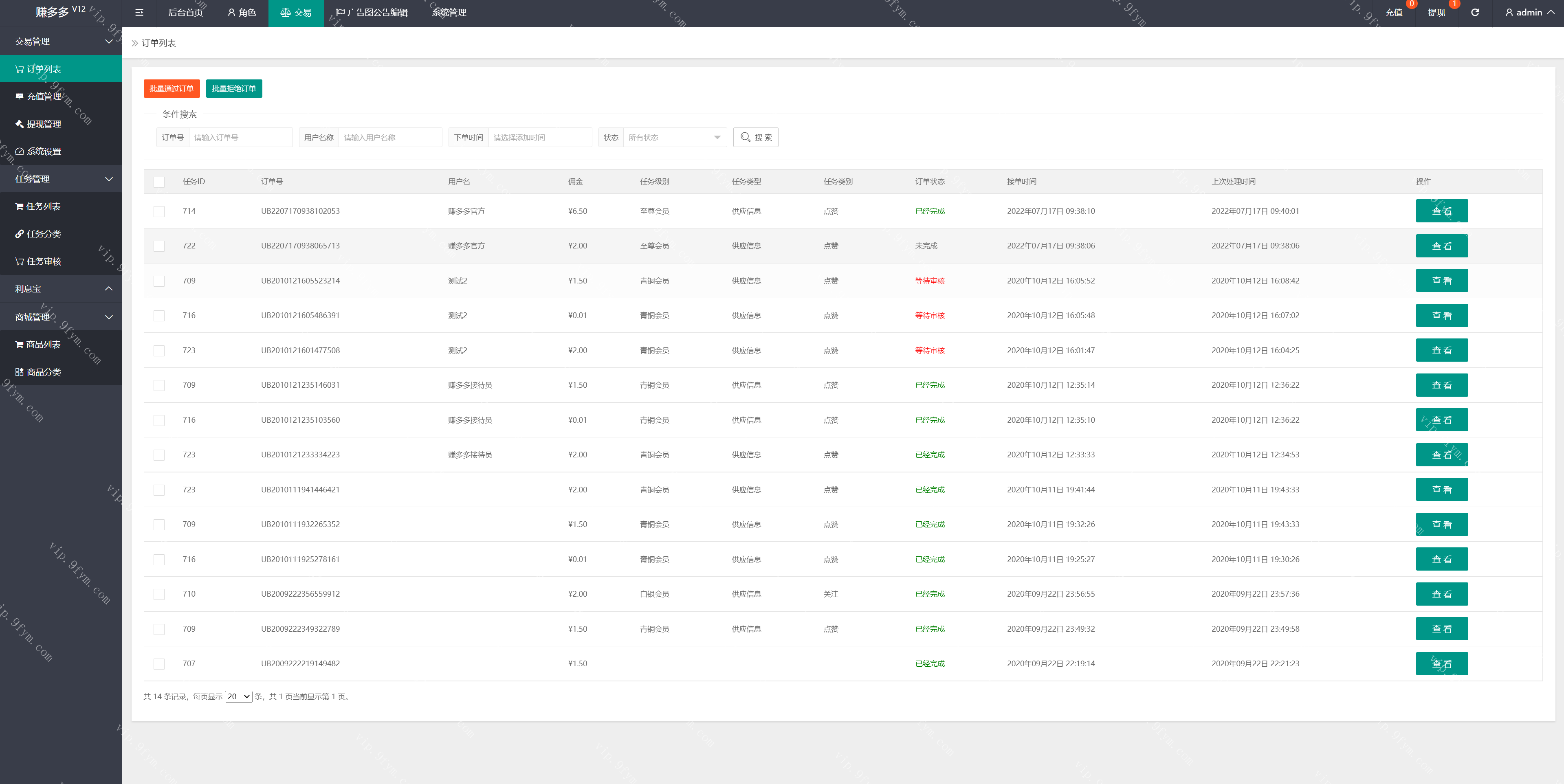Click the 批量拒绝订单 button
The image size is (1564, 784).
click(x=234, y=89)
